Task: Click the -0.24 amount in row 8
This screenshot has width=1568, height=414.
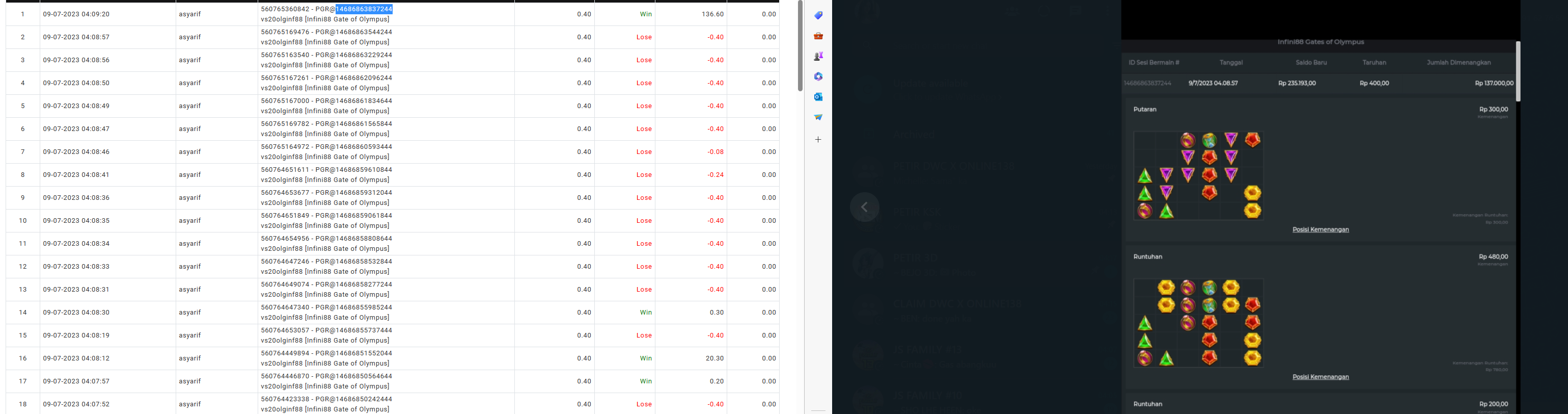Action: (715, 175)
